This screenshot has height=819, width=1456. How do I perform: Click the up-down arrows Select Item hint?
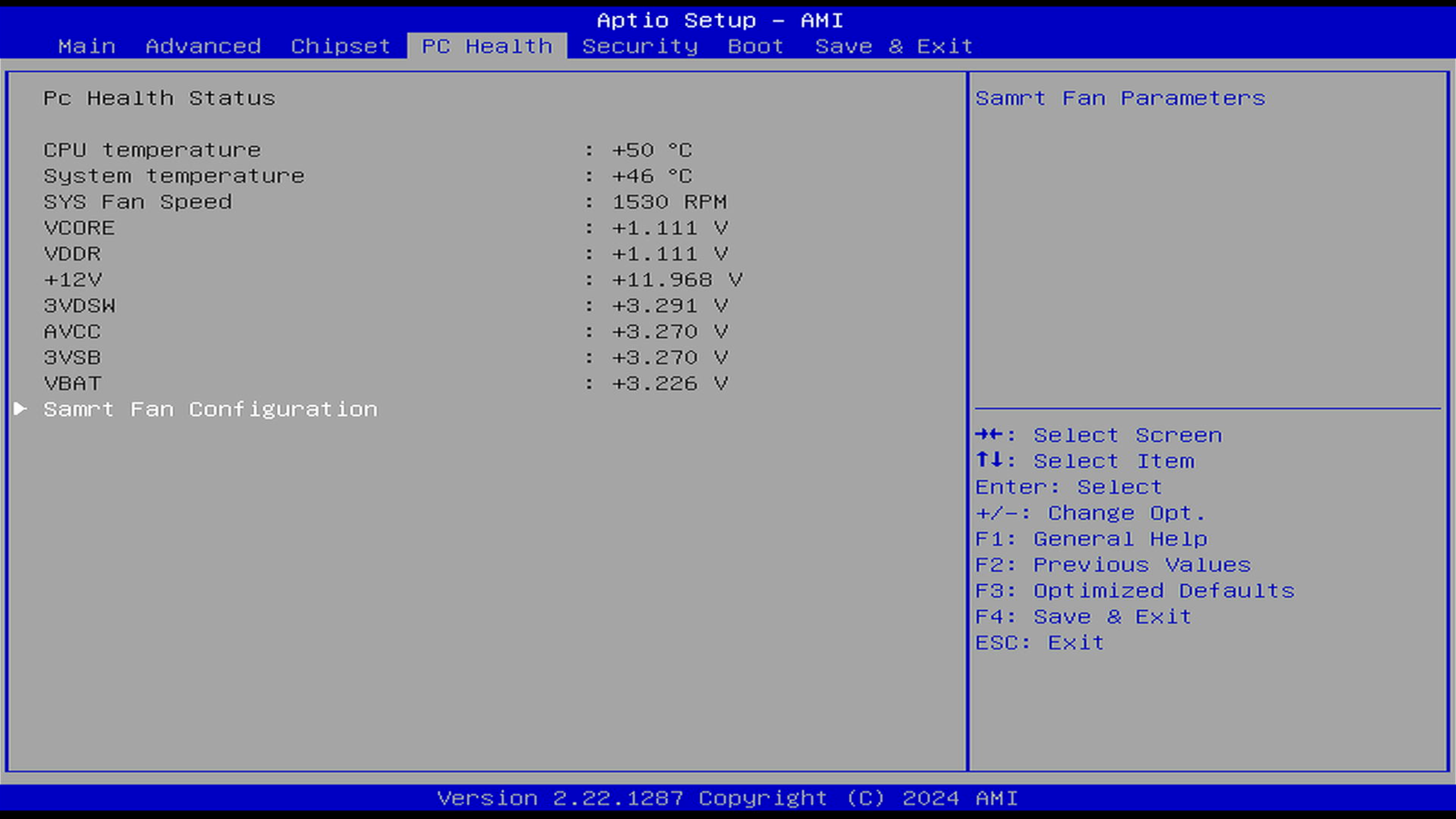point(1085,461)
